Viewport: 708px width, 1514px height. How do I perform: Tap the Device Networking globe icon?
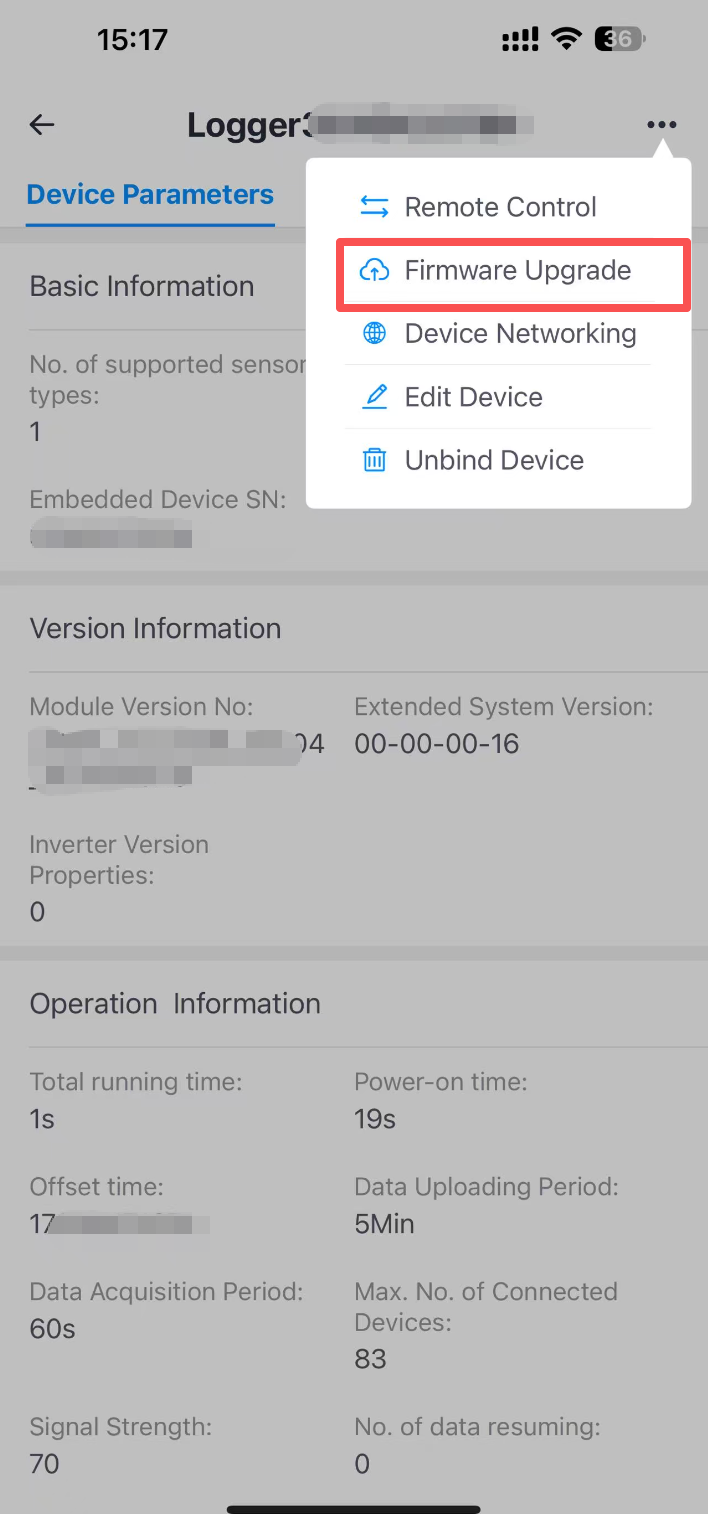[x=374, y=334]
